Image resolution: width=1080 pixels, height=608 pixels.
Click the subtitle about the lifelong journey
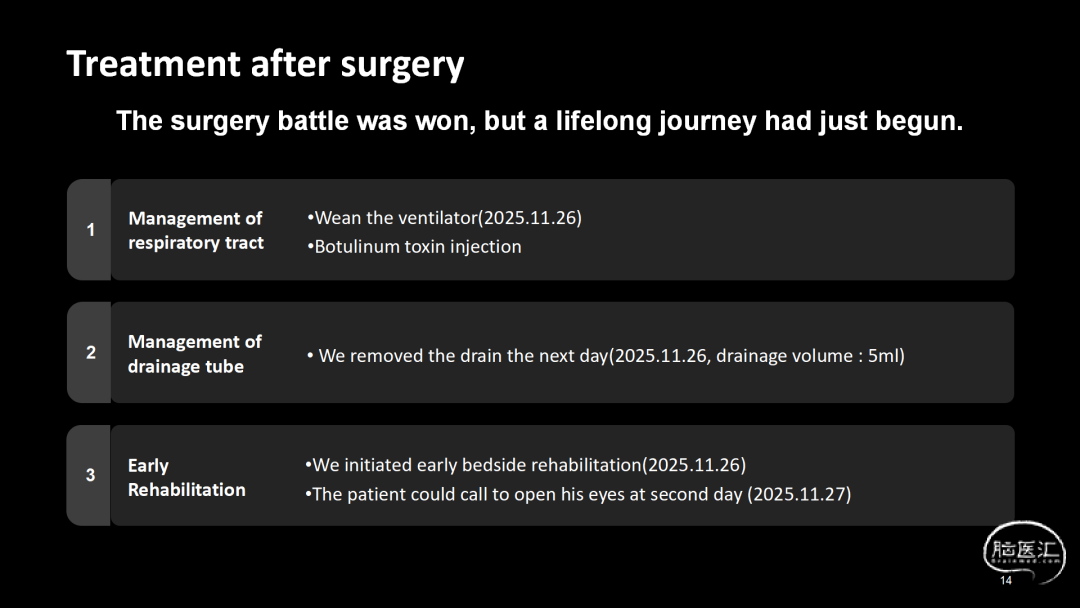[x=539, y=121]
